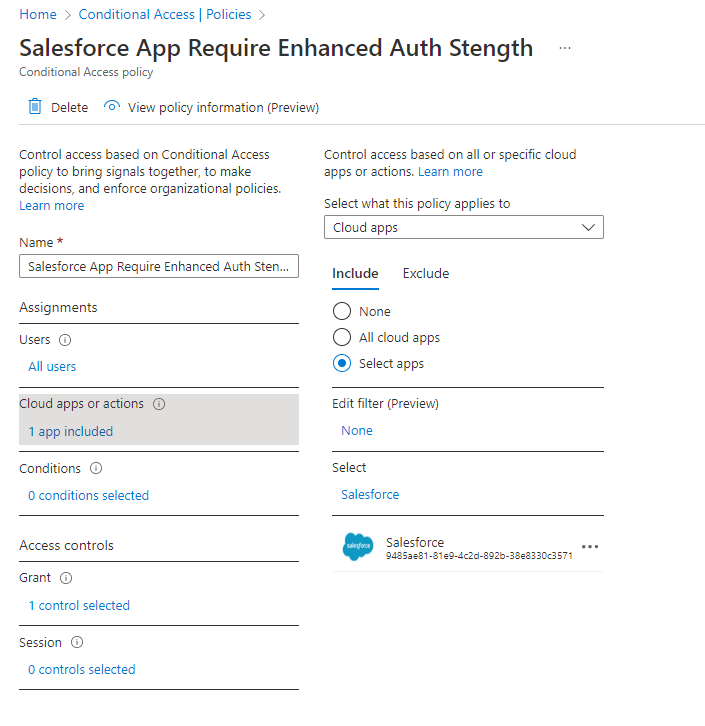The height and width of the screenshot is (726, 705).
Task: Switch to the Exclude tab
Action: (x=426, y=273)
